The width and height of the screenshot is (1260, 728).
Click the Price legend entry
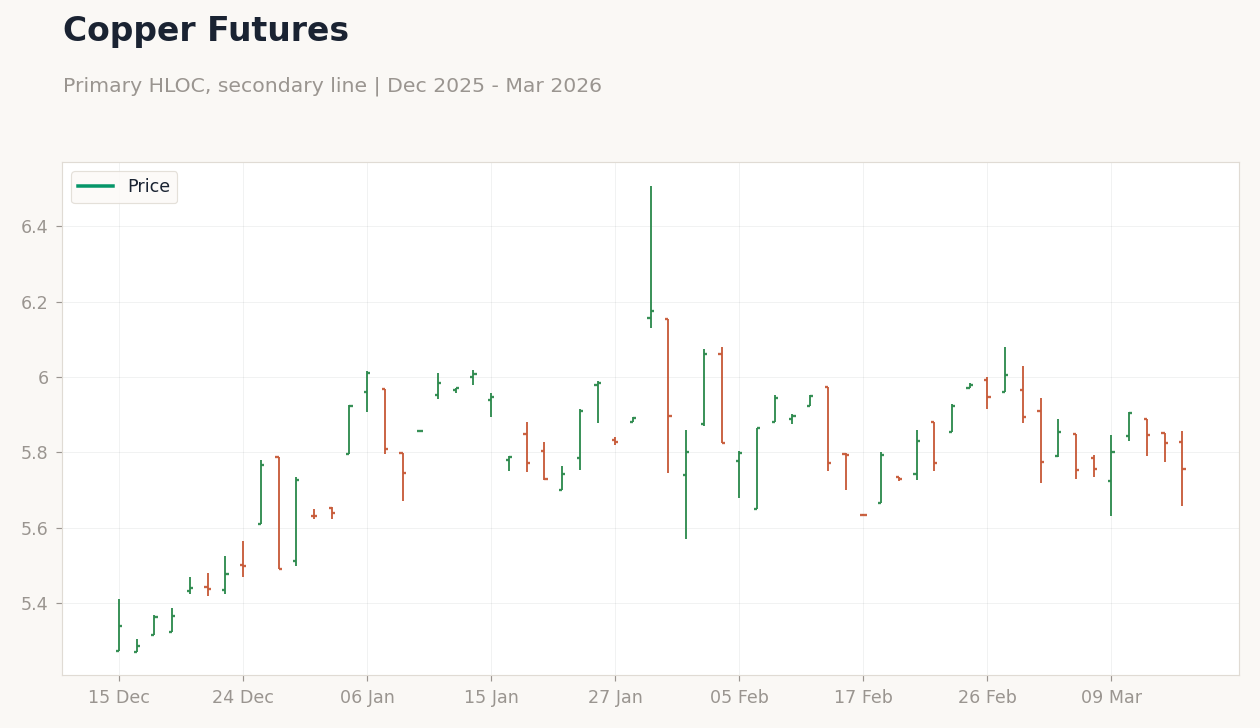pos(124,187)
